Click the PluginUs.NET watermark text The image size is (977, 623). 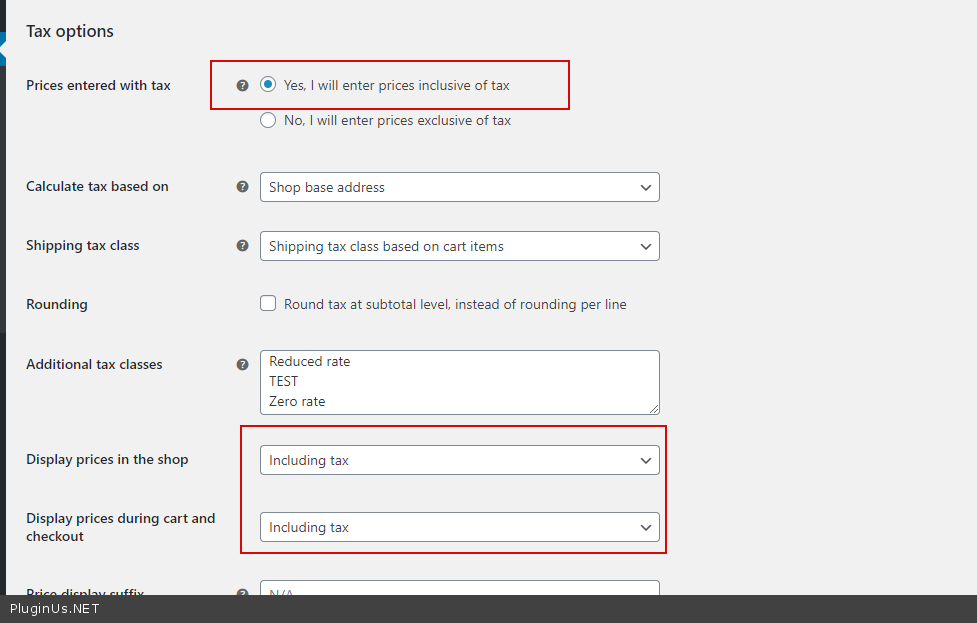55,608
